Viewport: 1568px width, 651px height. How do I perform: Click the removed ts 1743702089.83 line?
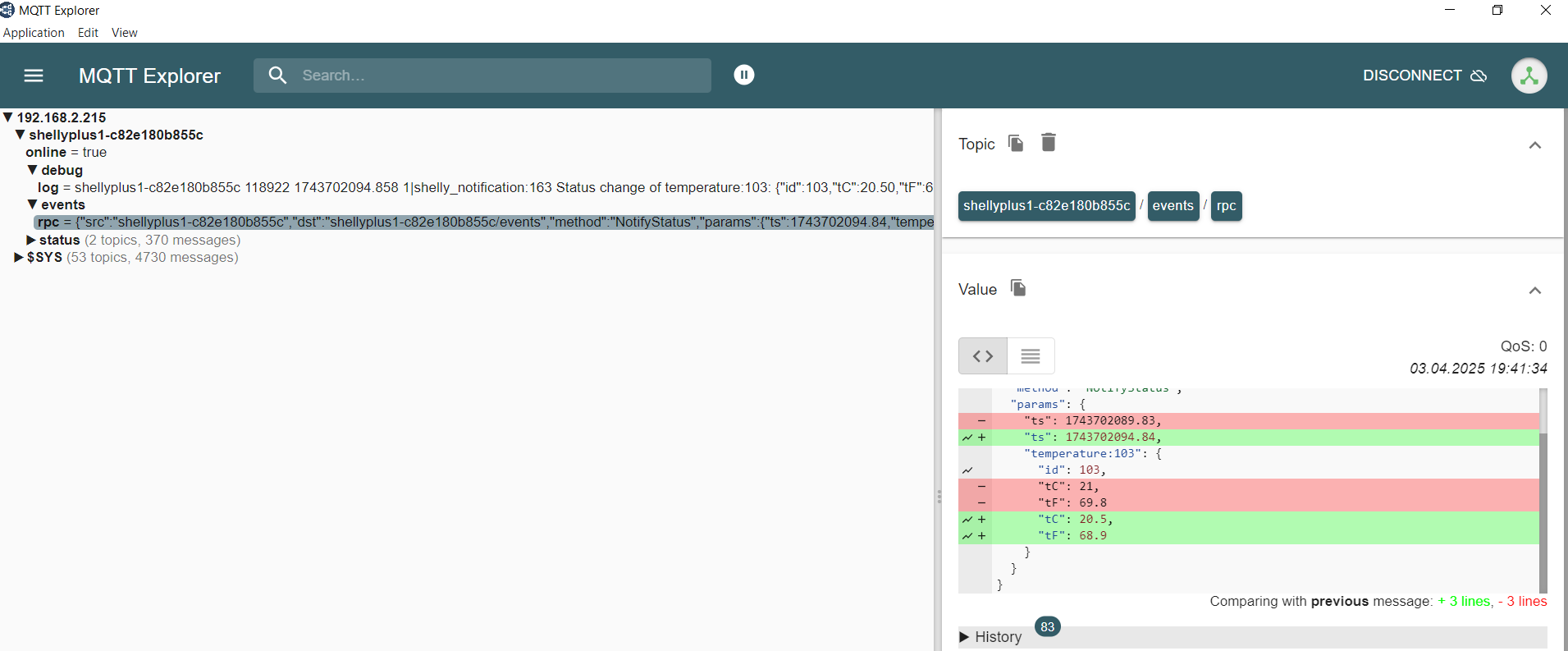click(x=1249, y=421)
